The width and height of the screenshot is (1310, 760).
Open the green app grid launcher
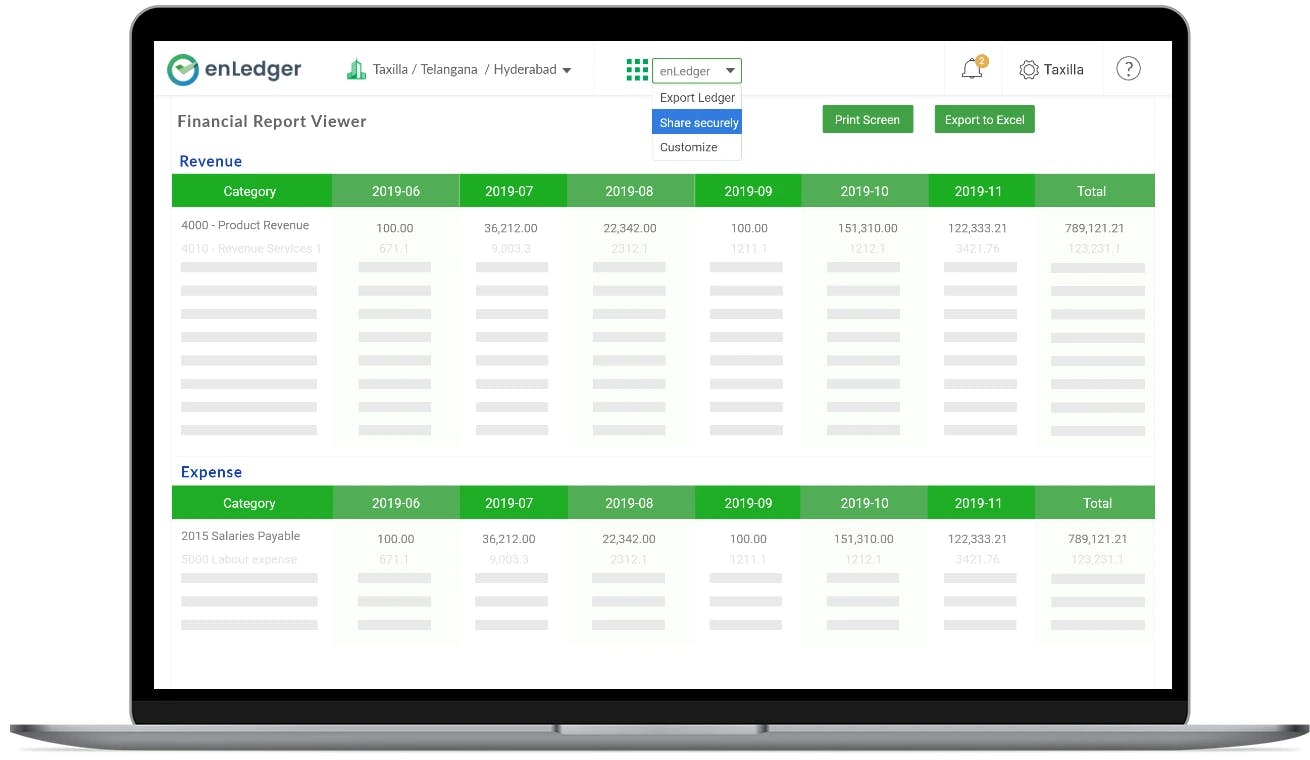pyautogui.click(x=637, y=70)
